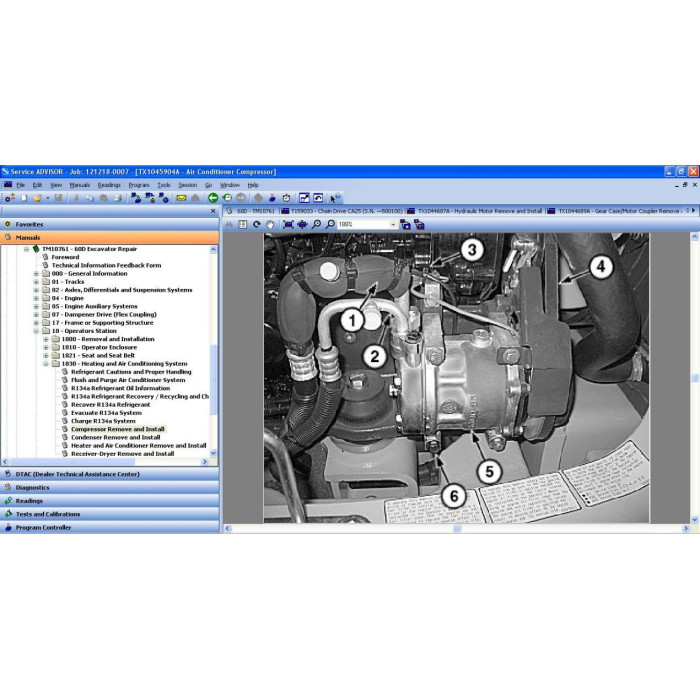Select the hand pan tool
The height and width of the screenshot is (700, 700).
click(x=270, y=224)
